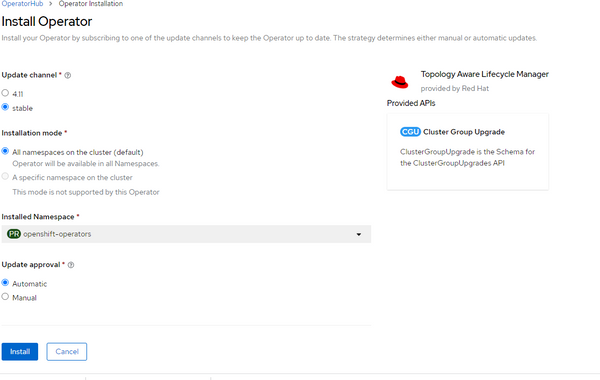Click the Operator Installation breadcrumb

91,3
